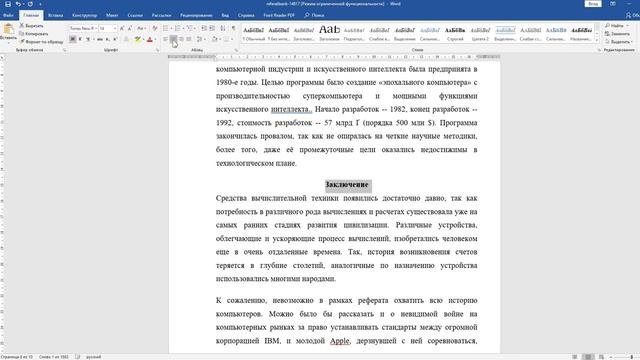This screenshot has height=360, width=640.
Task: Toggle subscript formatting
Action: [x=107, y=39]
